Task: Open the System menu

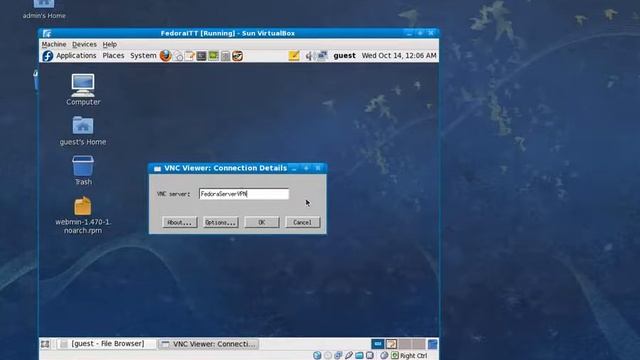Action: pyautogui.click(x=143, y=56)
